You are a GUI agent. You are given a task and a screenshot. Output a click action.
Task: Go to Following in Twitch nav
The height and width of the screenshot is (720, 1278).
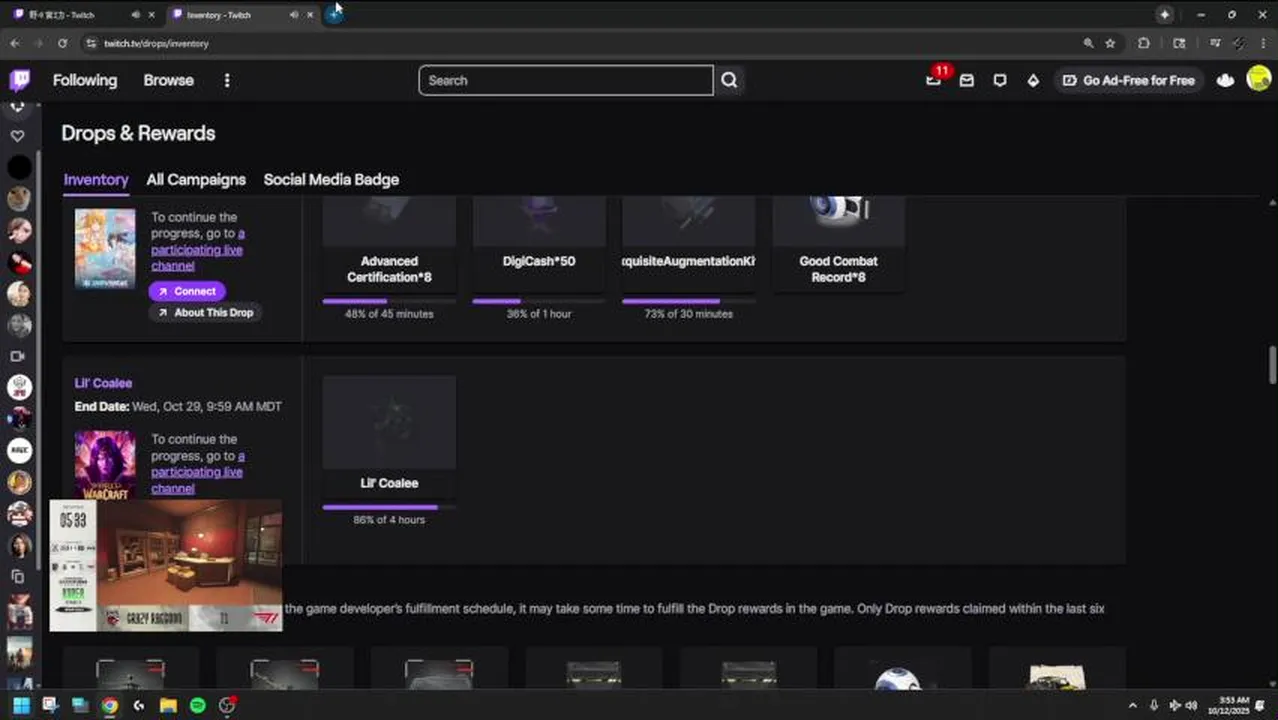tap(85, 80)
